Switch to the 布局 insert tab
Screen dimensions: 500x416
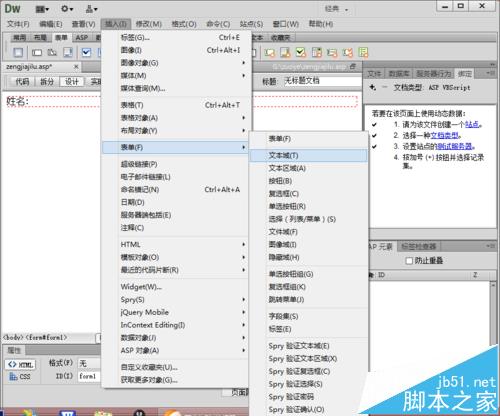[40, 37]
